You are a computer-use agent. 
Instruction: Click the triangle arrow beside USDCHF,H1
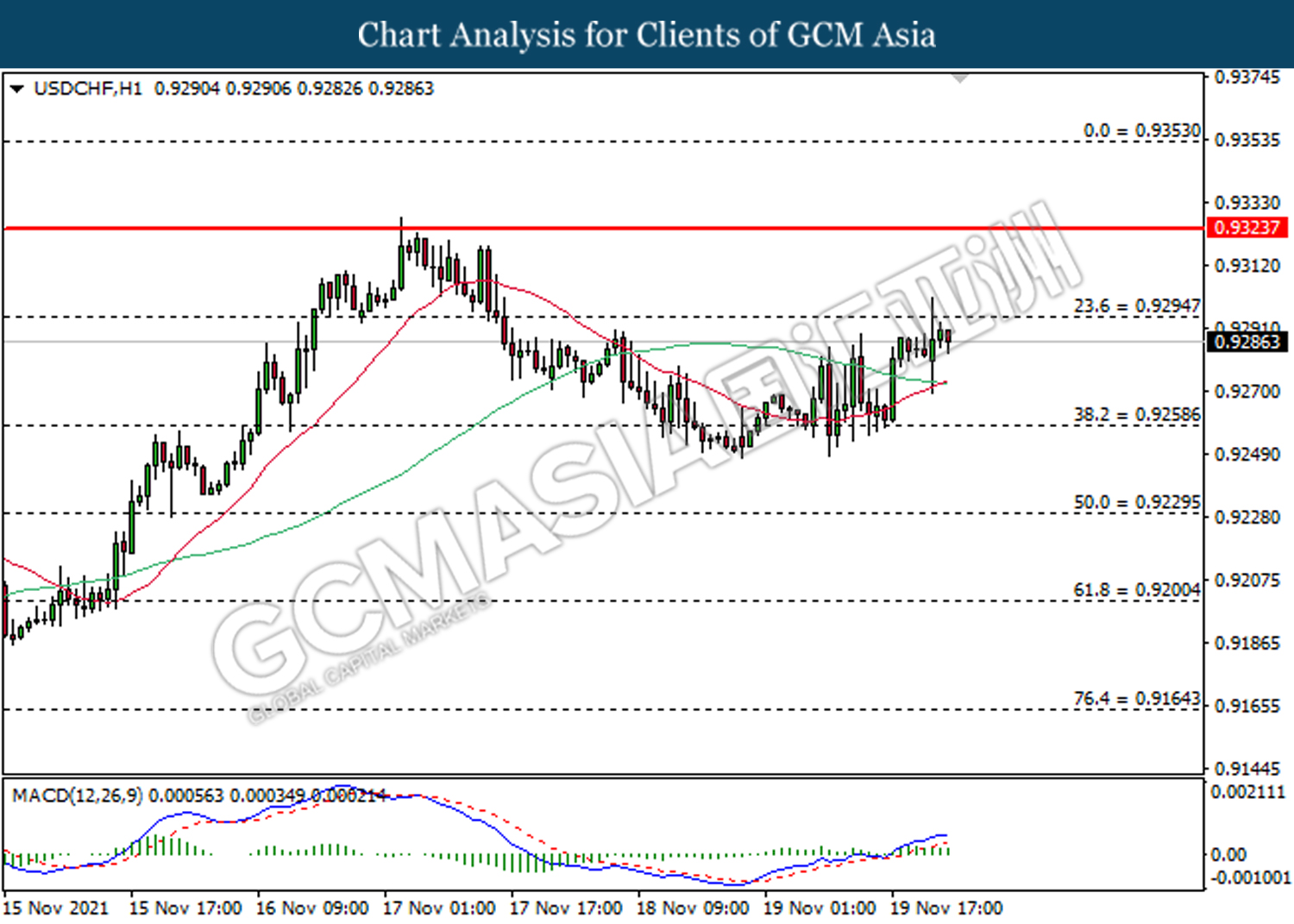point(16,89)
